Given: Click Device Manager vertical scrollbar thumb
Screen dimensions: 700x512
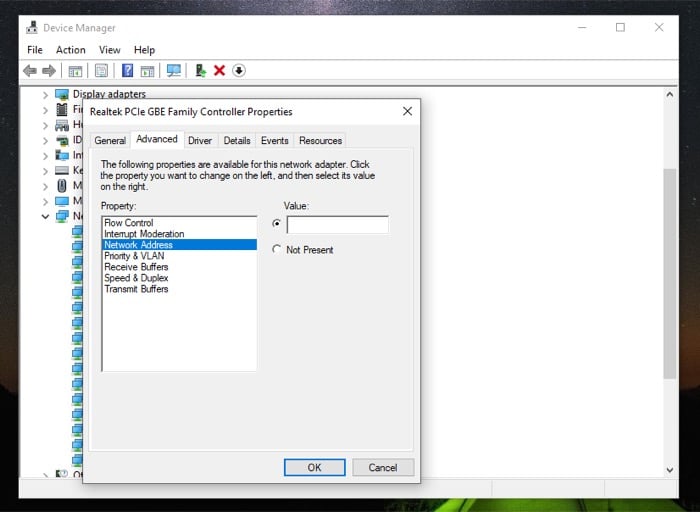Looking at the screenshot, I should click(x=669, y=274).
